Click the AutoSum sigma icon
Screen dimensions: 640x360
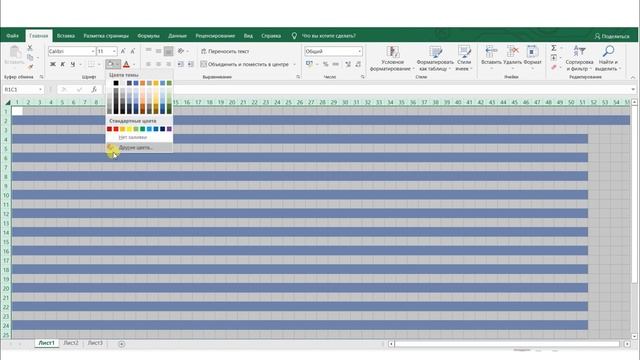554,48
